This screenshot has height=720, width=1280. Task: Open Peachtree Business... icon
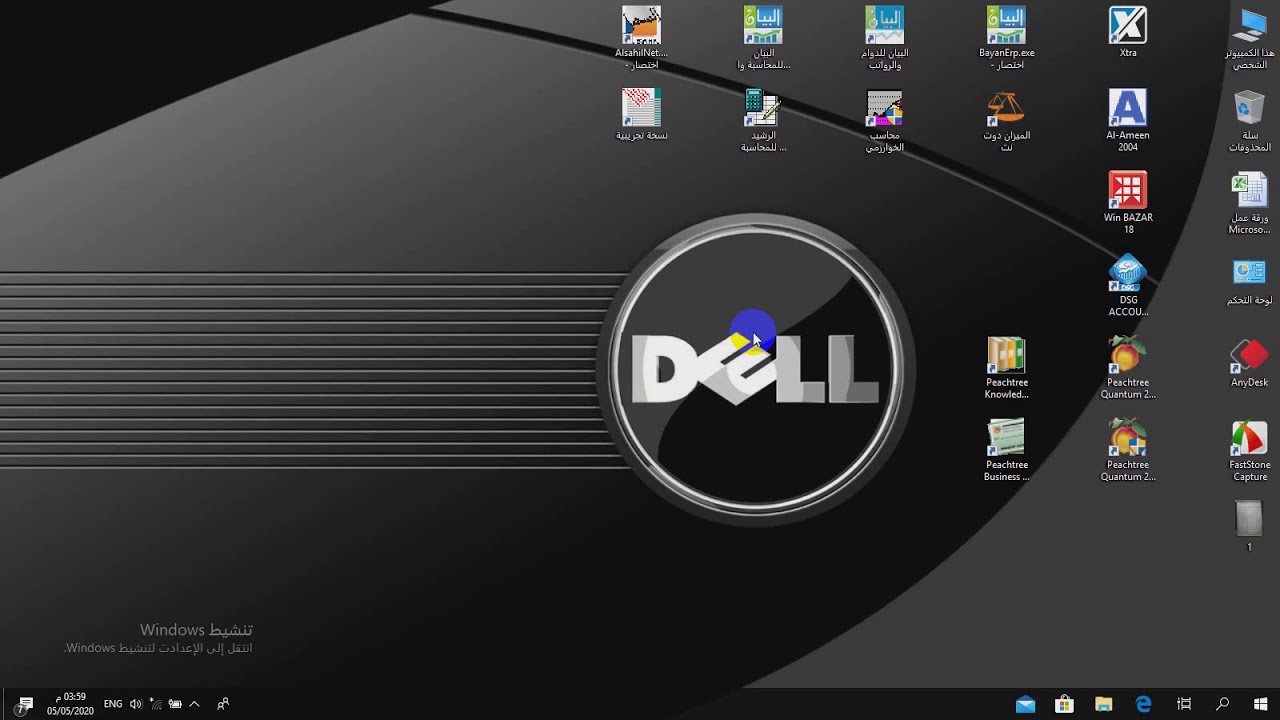point(1006,450)
